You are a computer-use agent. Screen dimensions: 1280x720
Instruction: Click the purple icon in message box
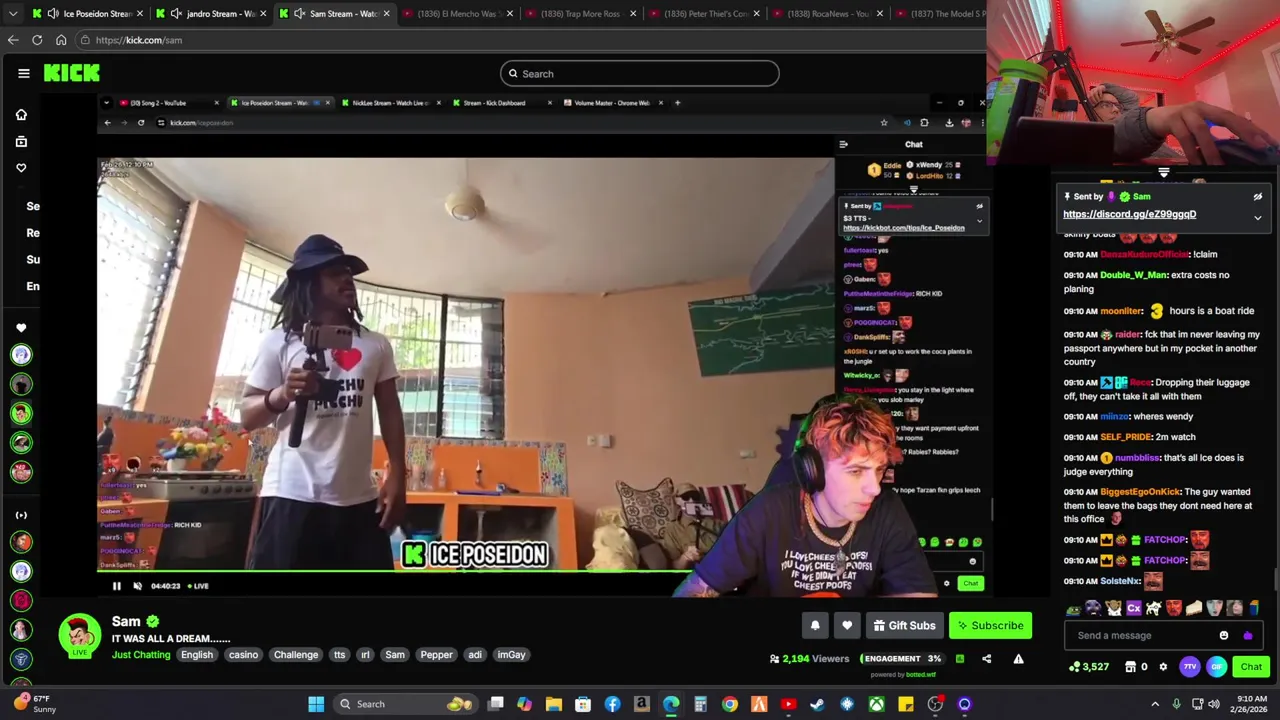(1247, 635)
